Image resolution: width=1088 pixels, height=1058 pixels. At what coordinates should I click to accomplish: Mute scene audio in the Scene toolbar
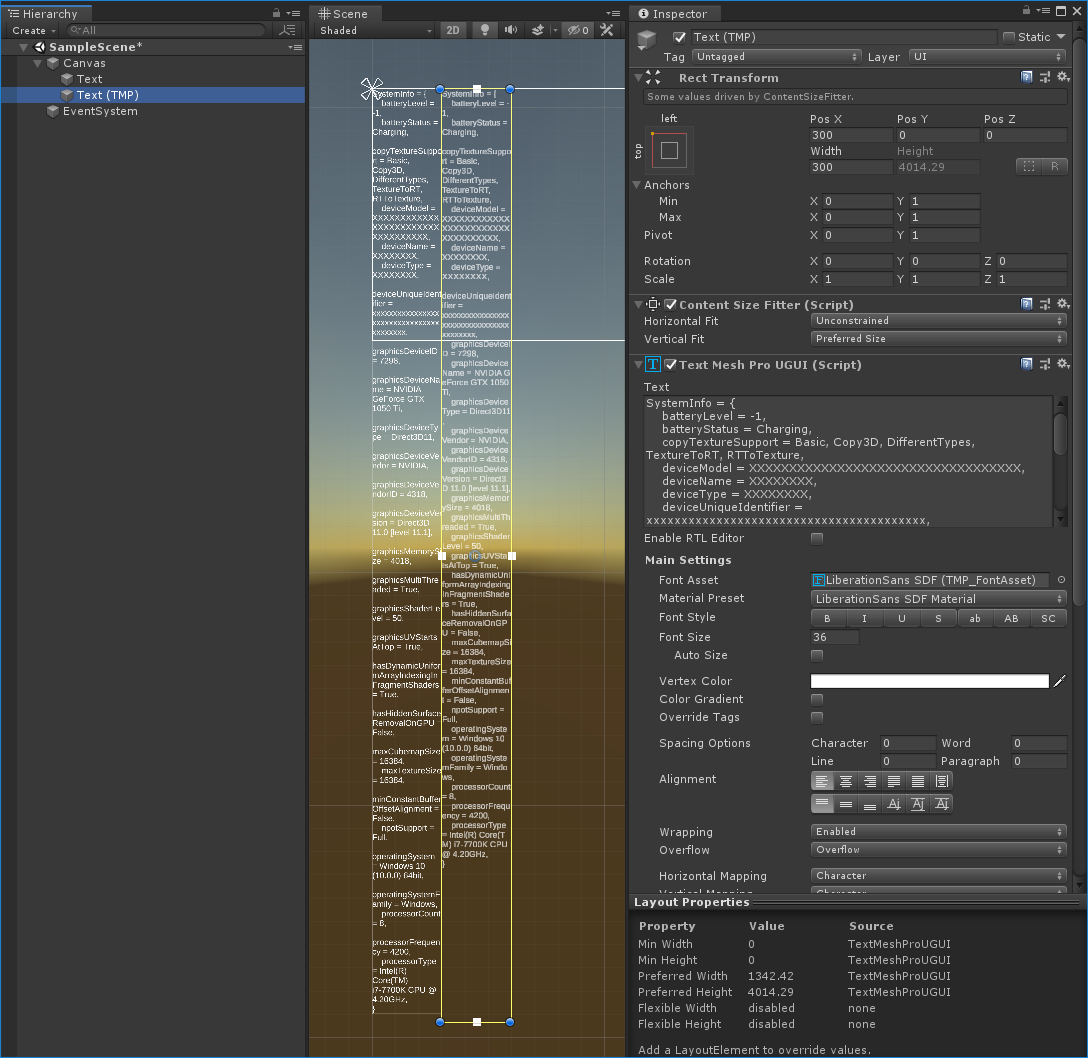tap(510, 30)
